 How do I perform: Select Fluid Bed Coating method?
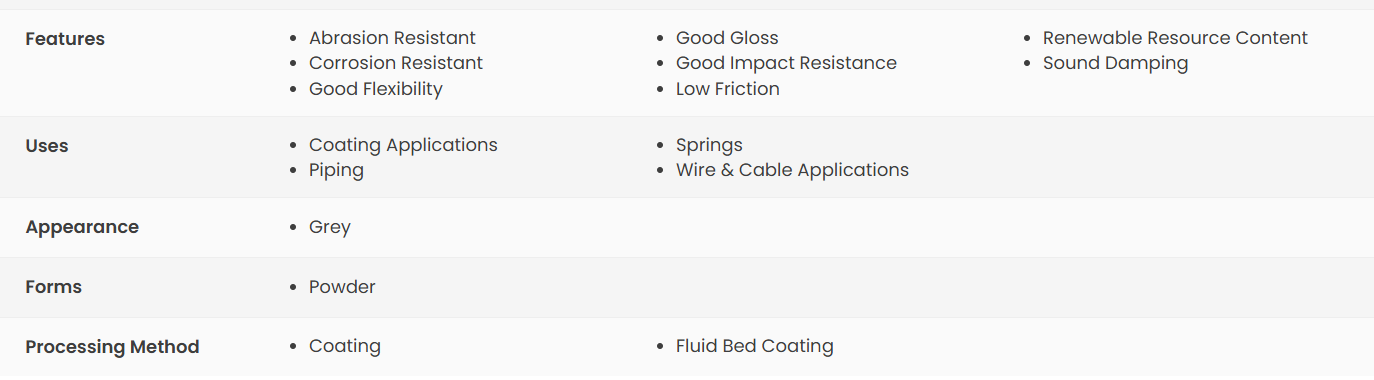755,346
